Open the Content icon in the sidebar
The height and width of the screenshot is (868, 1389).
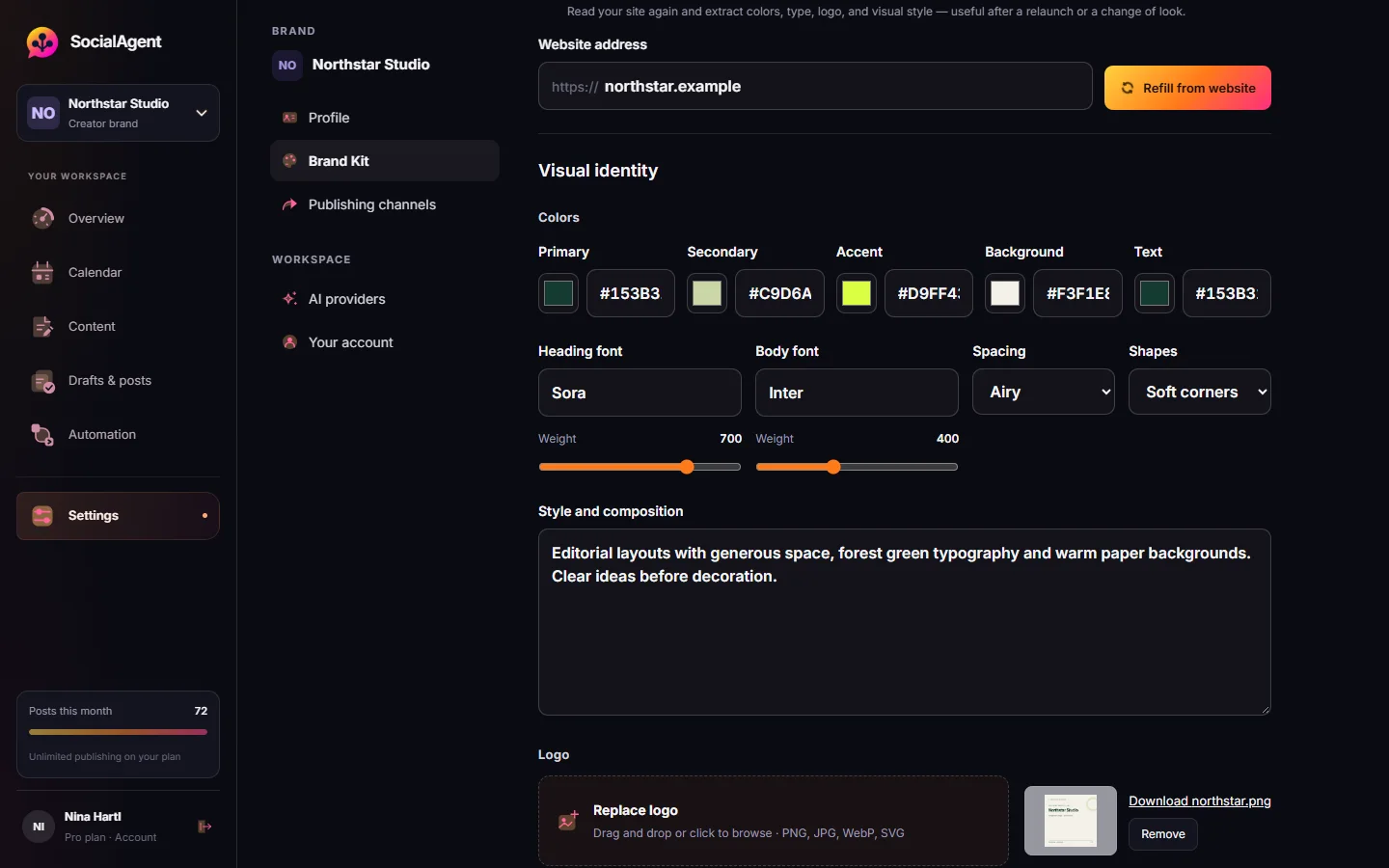tap(43, 327)
